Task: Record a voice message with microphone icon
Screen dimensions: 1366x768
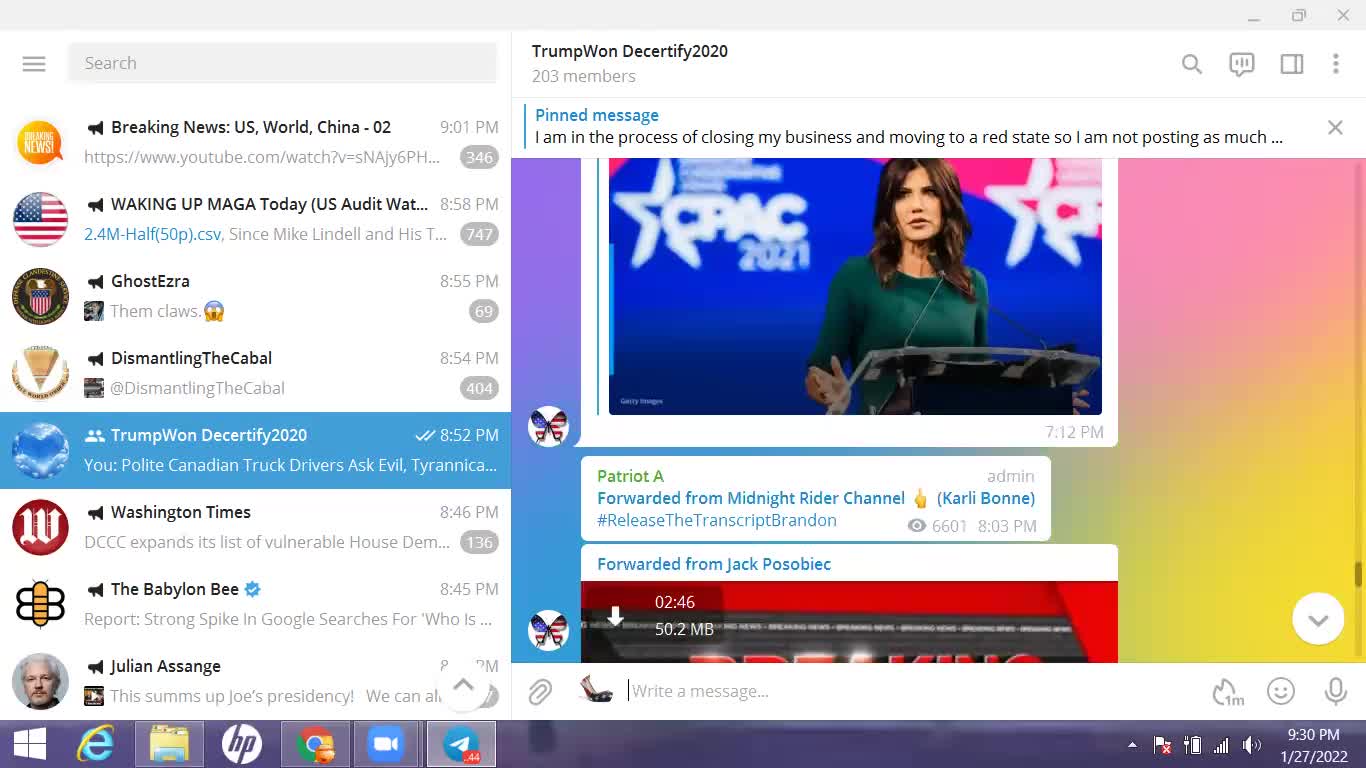Action: (1335, 691)
